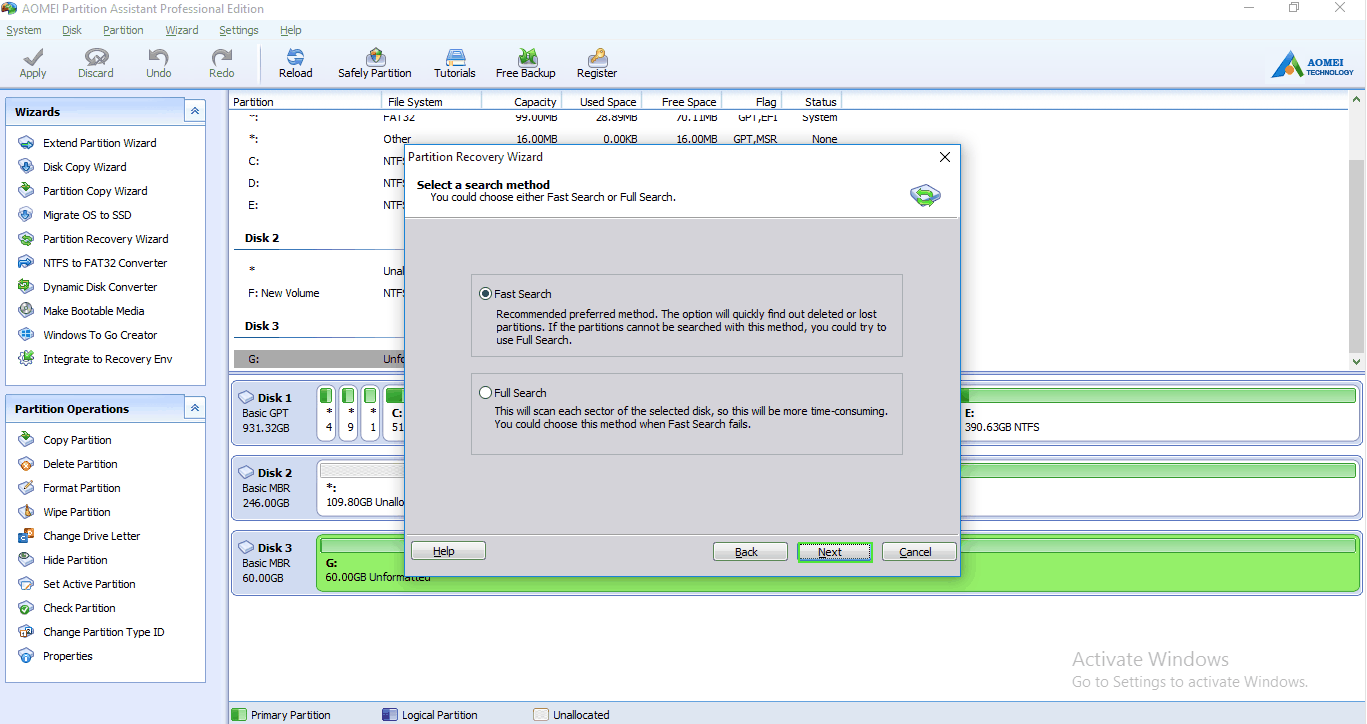
Task: Click the Hide Partition icon
Action: tap(26, 560)
